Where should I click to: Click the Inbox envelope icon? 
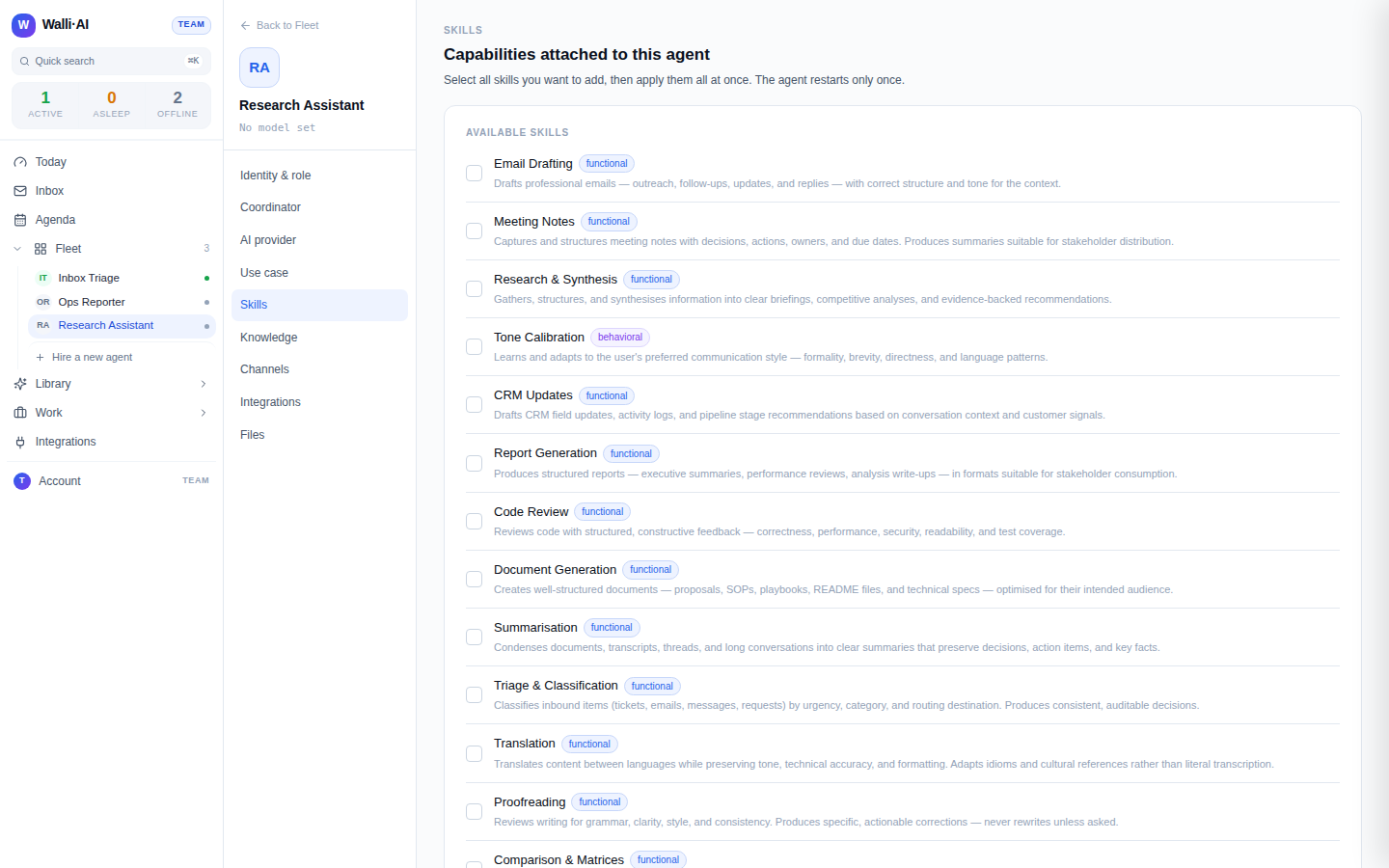(20, 191)
